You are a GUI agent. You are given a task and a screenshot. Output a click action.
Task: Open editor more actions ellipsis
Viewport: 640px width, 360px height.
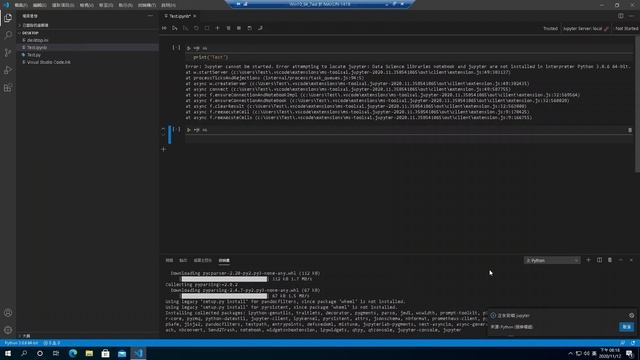pos(631,16)
